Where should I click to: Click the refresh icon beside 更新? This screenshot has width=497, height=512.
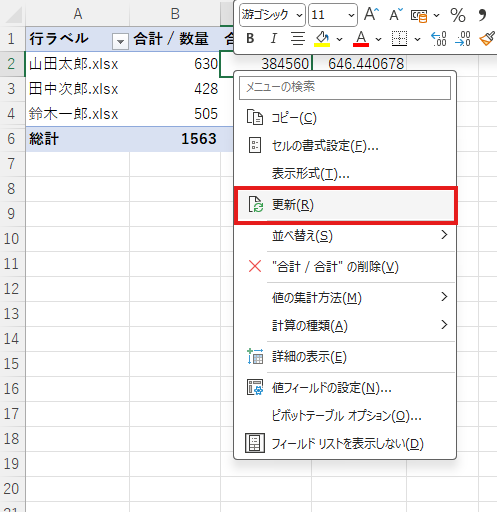coord(256,205)
